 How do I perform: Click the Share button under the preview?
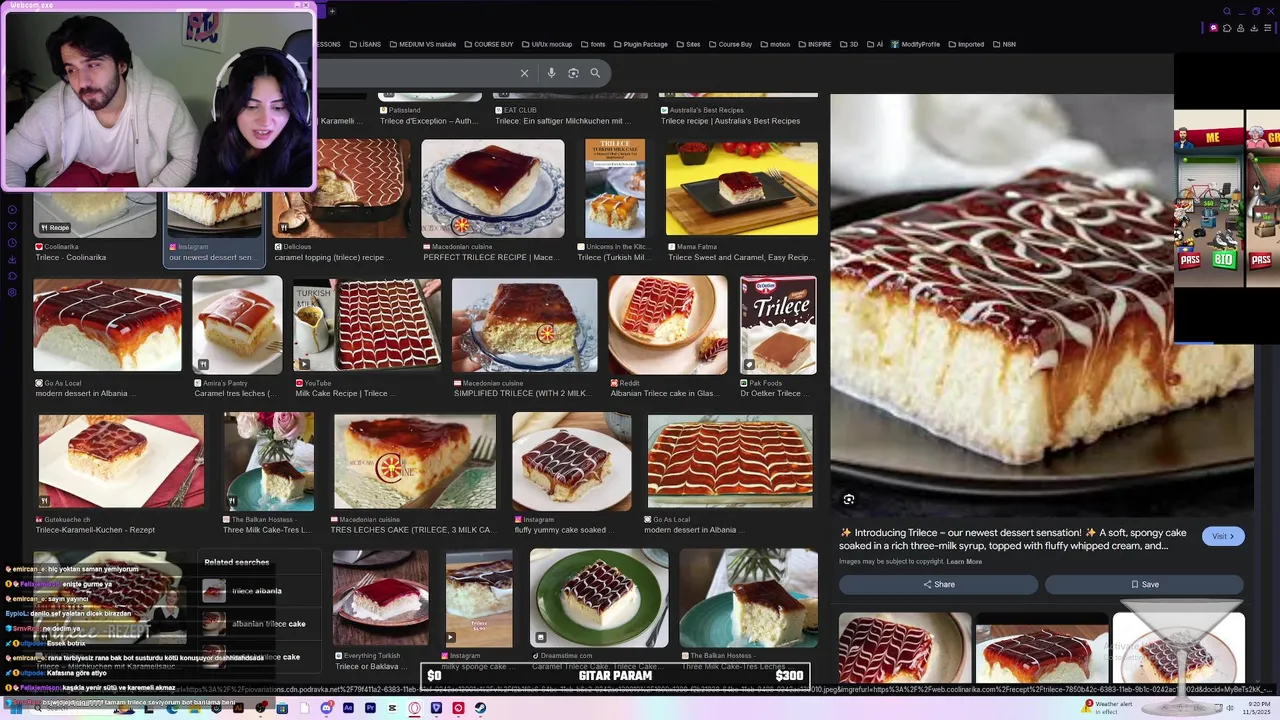pos(939,584)
